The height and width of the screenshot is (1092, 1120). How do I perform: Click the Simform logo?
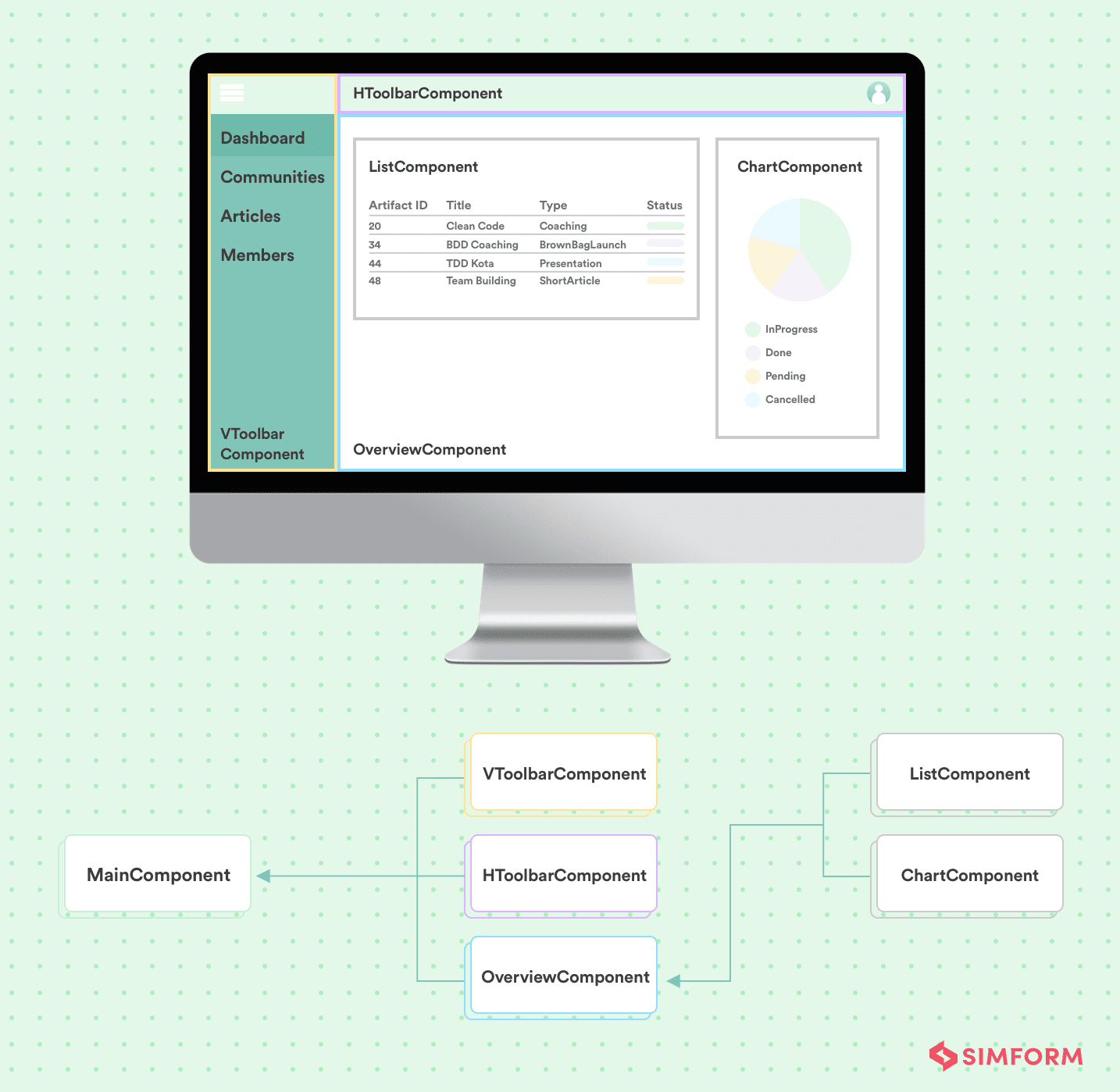coord(1006,1056)
